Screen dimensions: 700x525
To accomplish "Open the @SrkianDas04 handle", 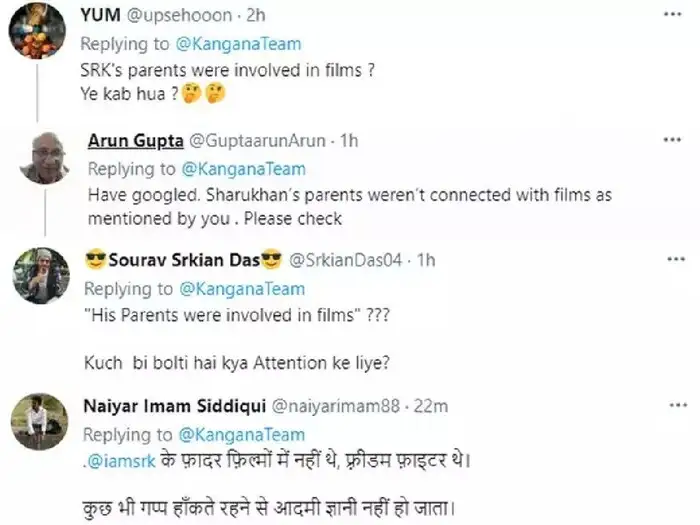I will 346,261.
